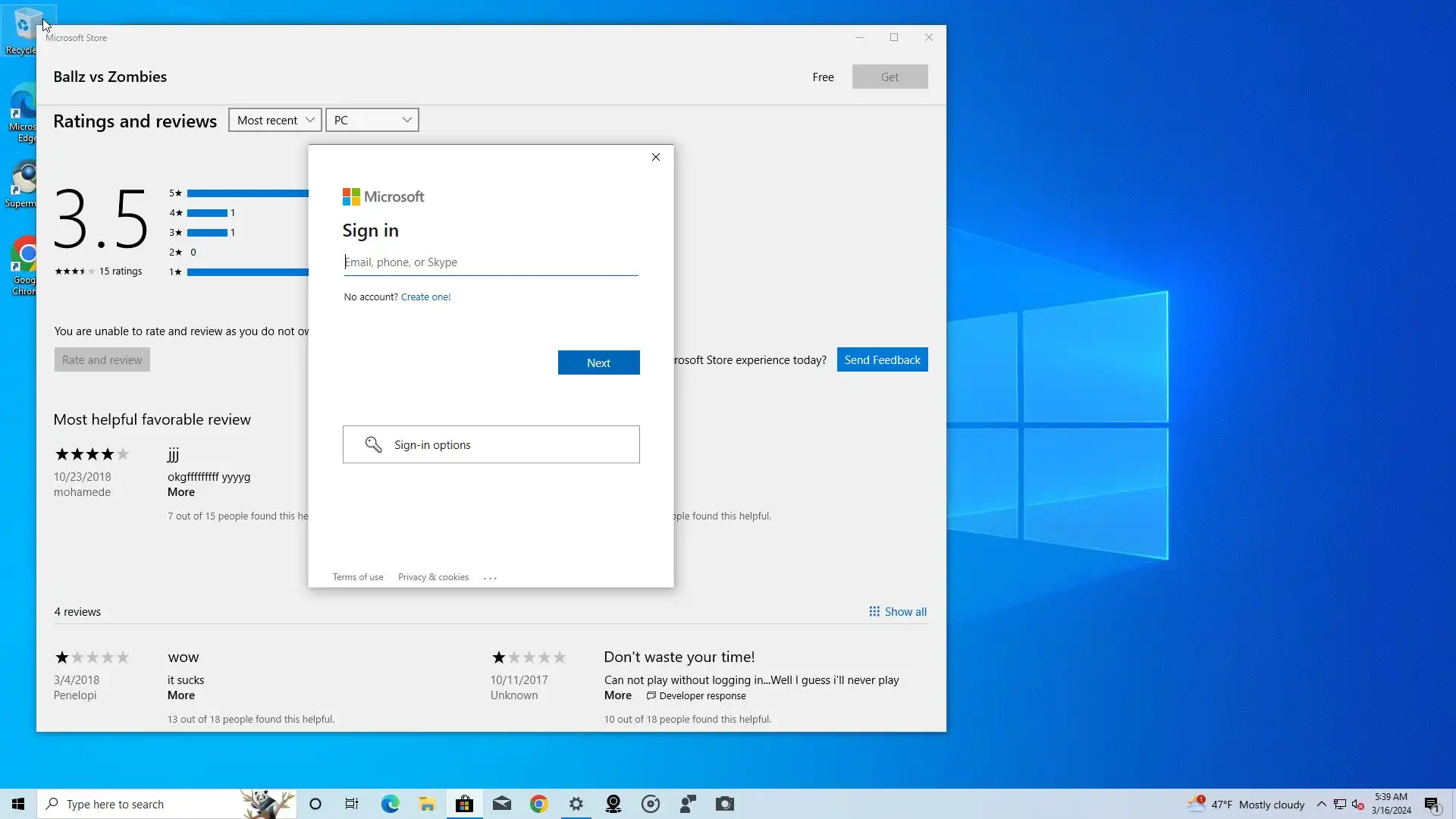Open the Camera app in the taskbar
The width and height of the screenshot is (1456, 819).
coord(724,804)
